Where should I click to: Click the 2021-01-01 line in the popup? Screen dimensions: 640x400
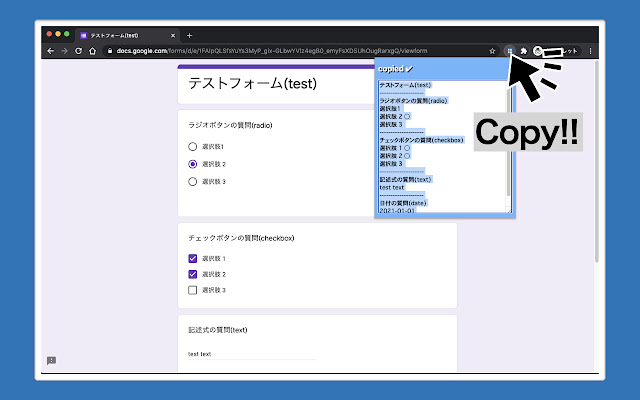(397, 211)
